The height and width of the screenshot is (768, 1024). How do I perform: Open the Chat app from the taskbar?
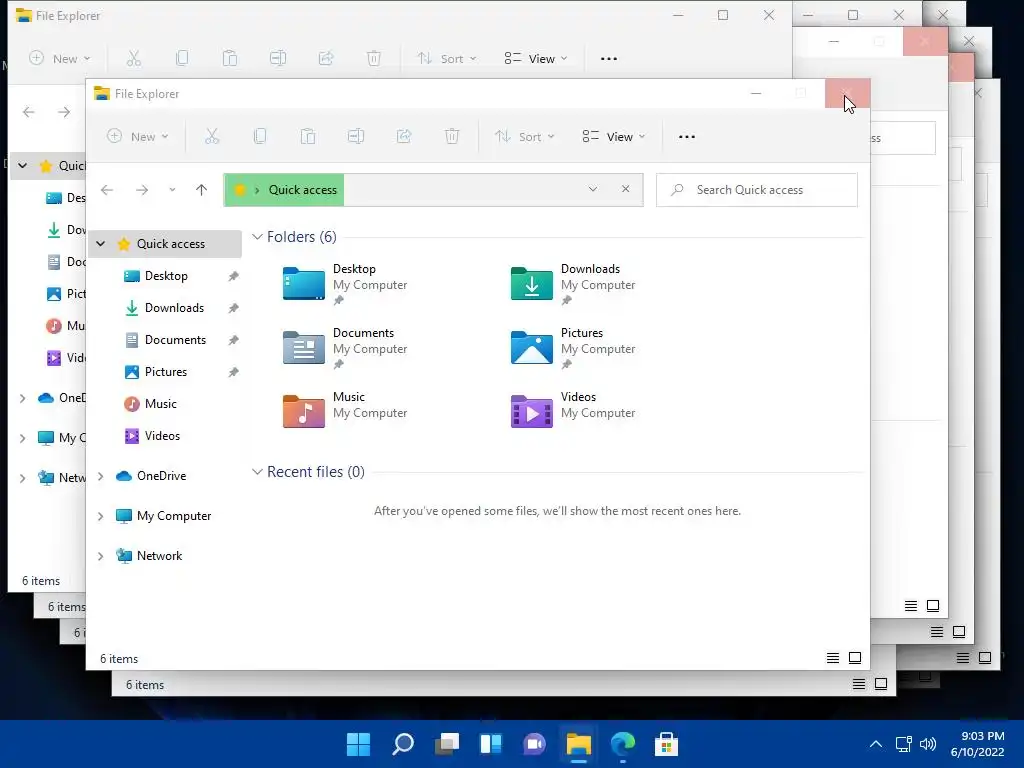[x=534, y=744]
